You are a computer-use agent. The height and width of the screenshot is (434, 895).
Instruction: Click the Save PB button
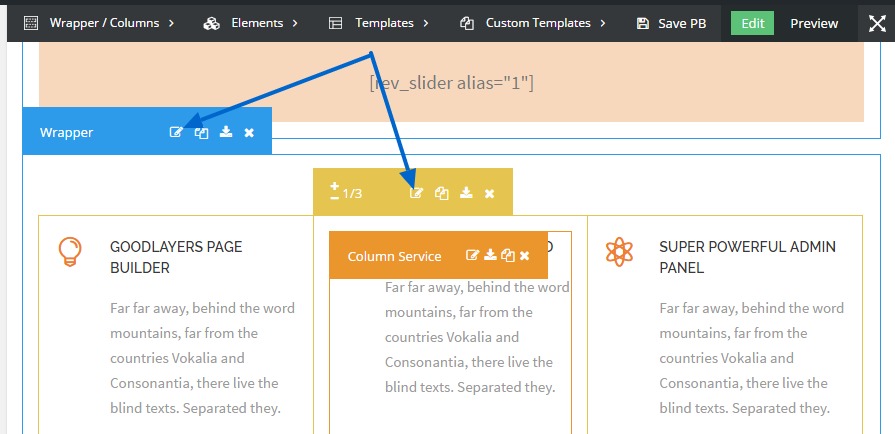click(671, 23)
